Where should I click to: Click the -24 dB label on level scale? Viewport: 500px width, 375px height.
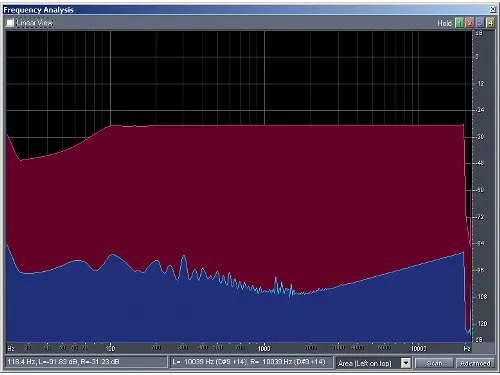[480, 110]
